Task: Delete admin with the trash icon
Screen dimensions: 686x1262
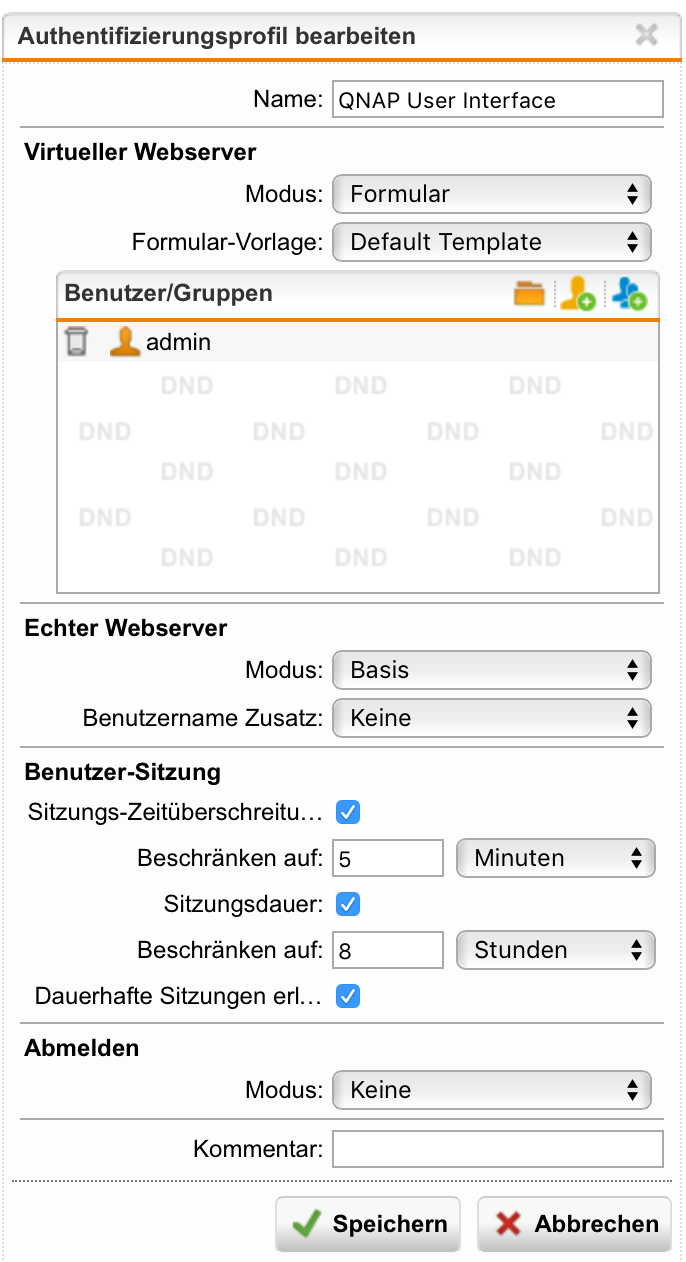Action: pyautogui.click(x=77, y=342)
